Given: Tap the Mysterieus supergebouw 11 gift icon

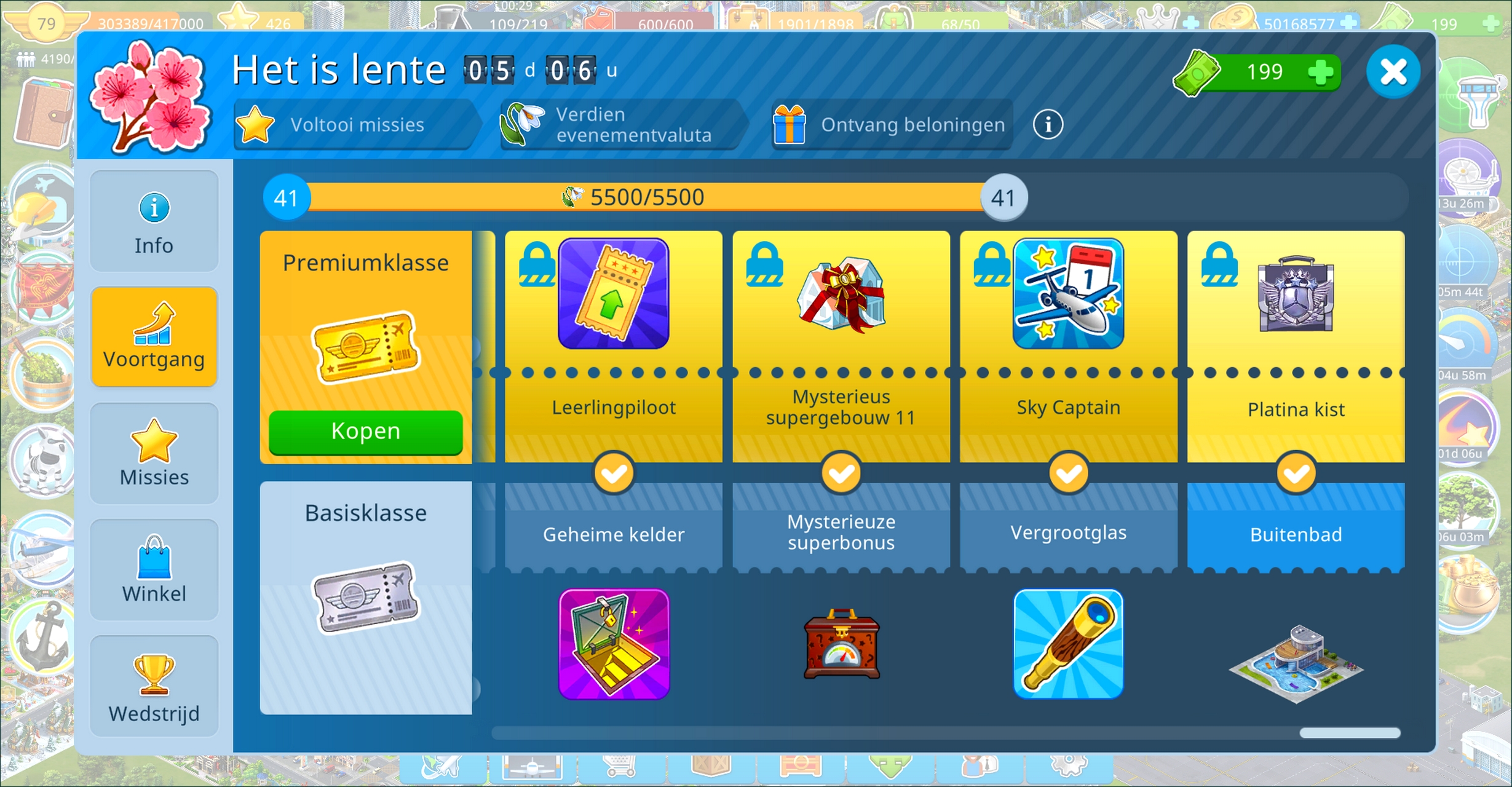Looking at the screenshot, I should [841, 295].
